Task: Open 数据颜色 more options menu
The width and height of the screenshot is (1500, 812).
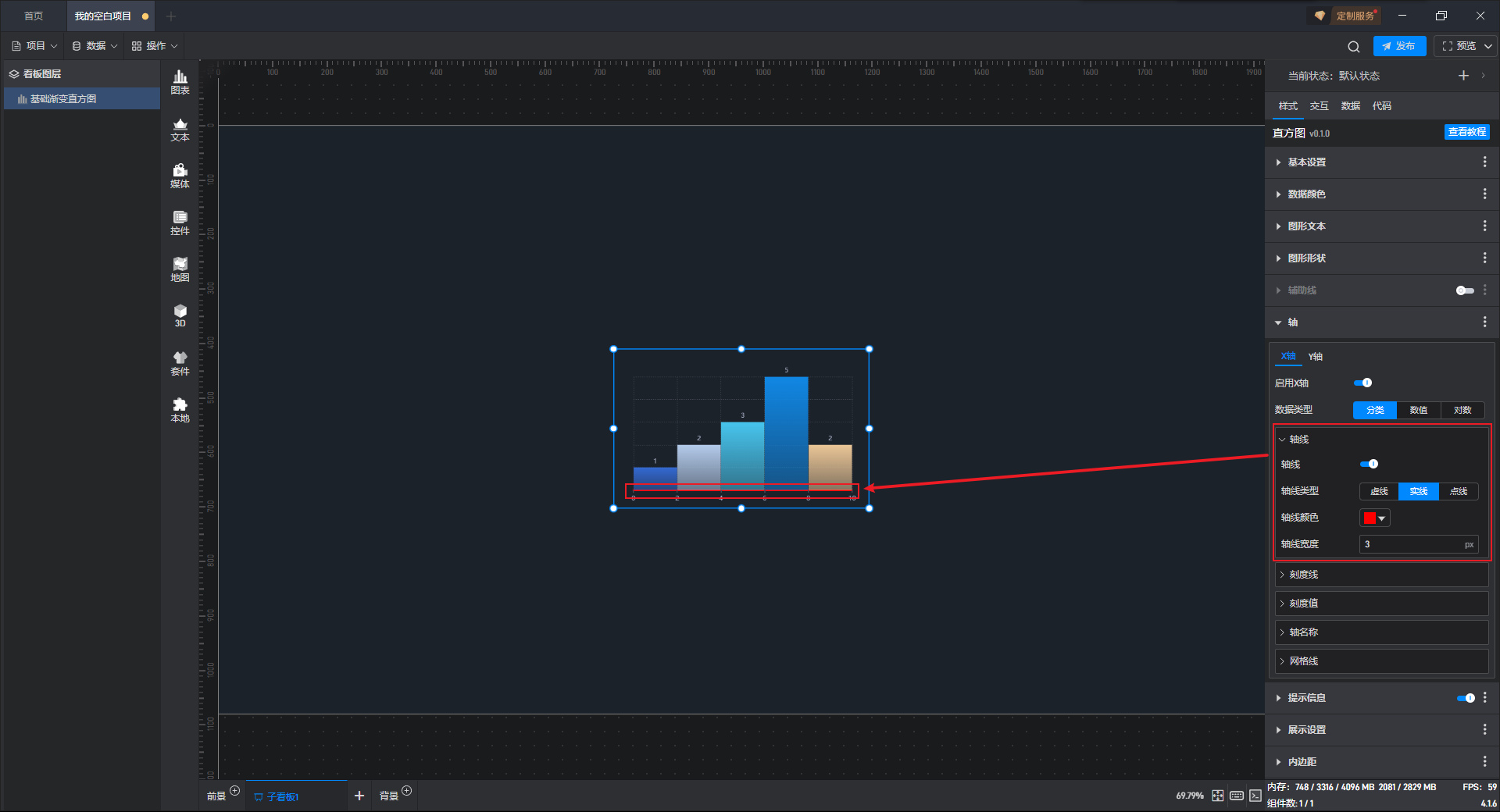Action: coord(1484,194)
